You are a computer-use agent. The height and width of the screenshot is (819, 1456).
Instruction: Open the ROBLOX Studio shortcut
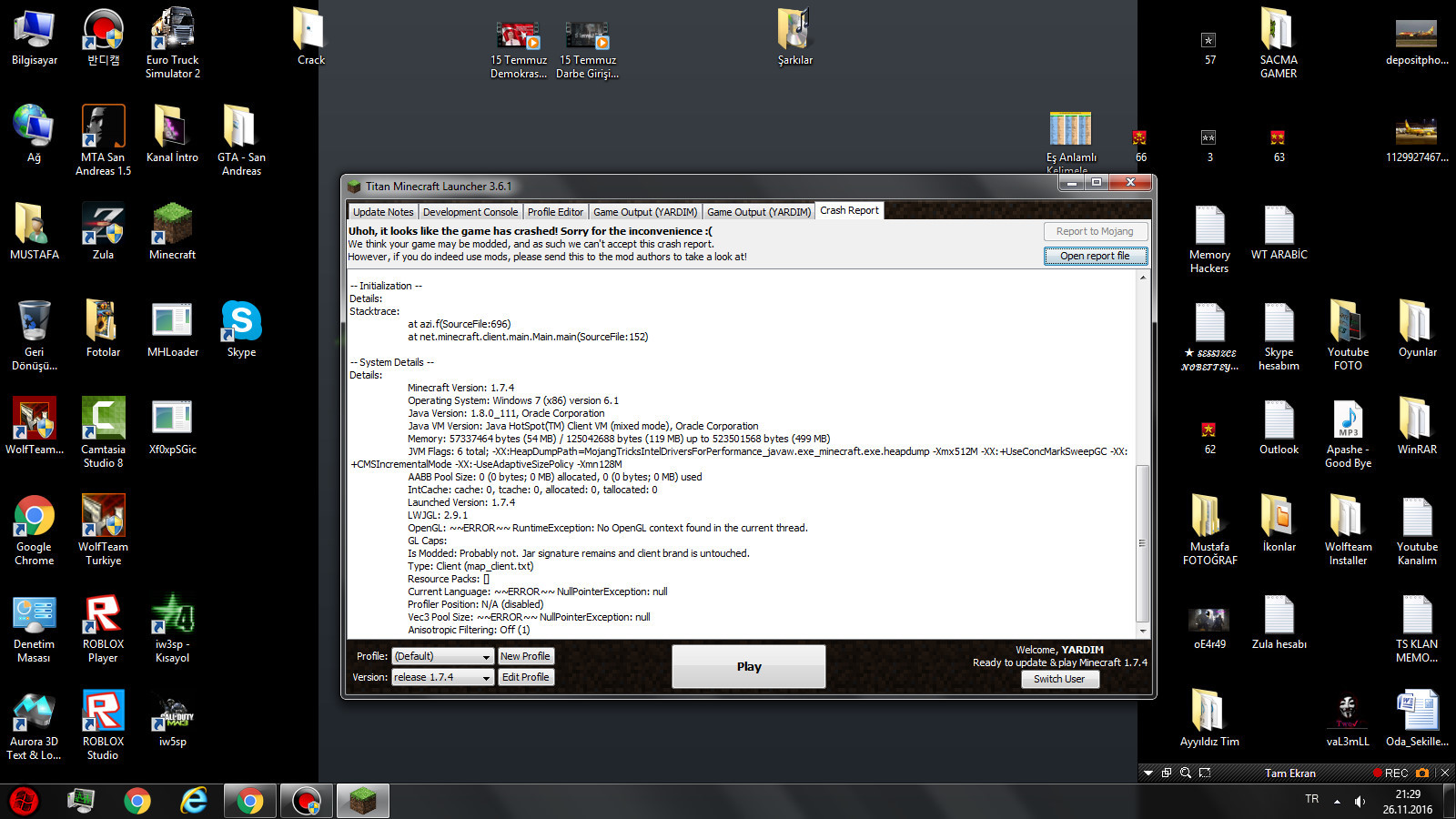(x=103, y=724)
